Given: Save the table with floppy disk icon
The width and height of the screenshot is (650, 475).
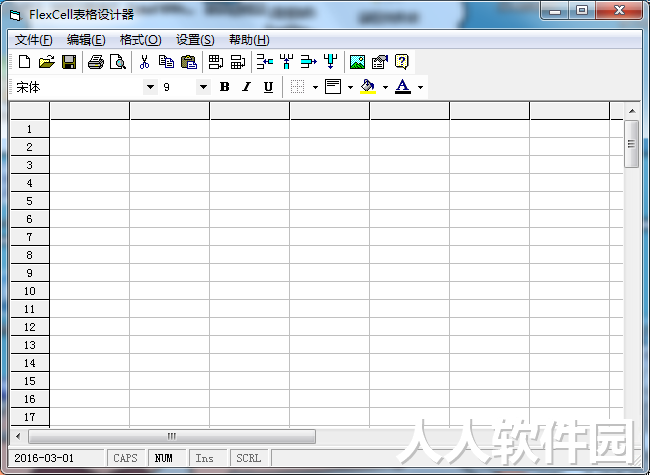Looking at the screenshot, I should coord(69,62).
